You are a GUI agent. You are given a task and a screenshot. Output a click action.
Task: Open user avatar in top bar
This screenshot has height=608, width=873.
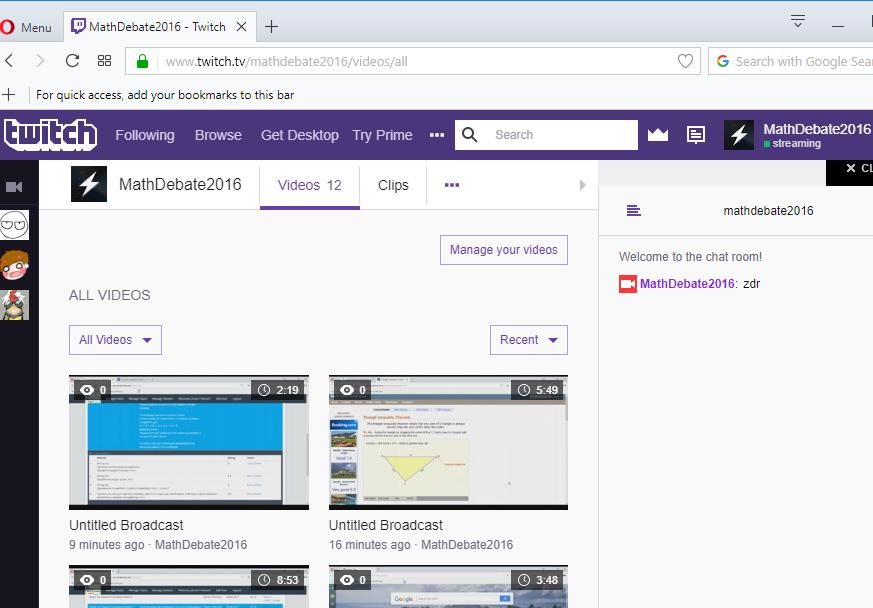[739, 135]
